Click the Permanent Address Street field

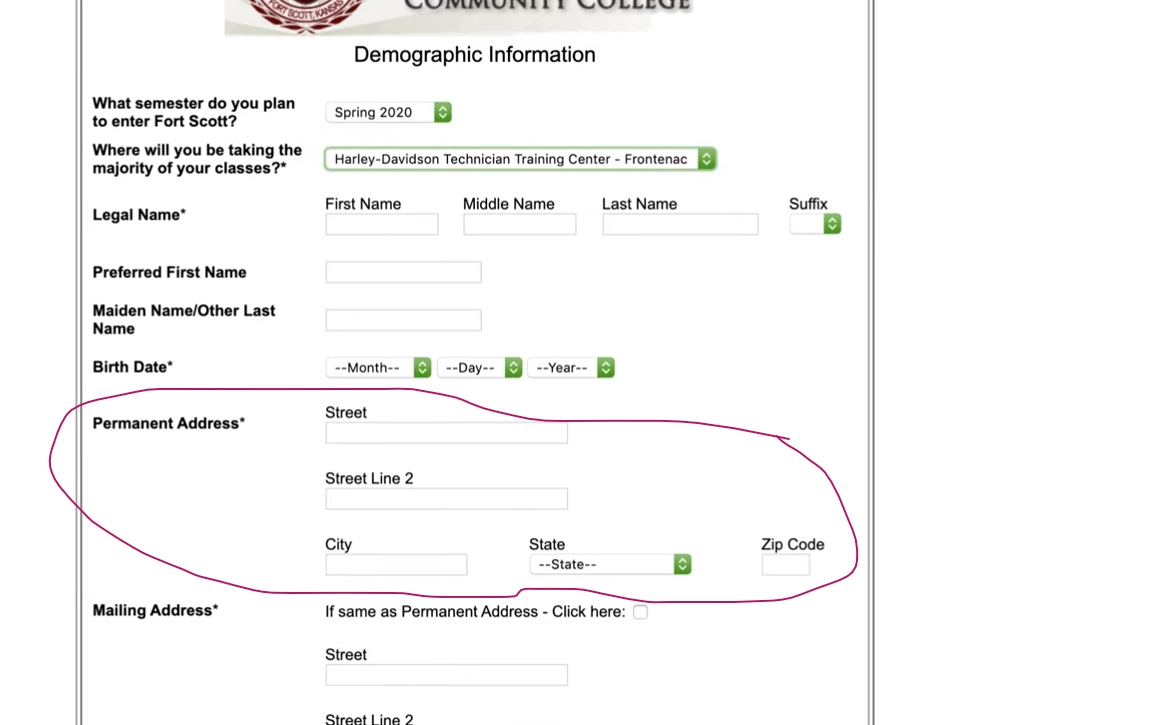pyautogui.click(x=446, y=433)
